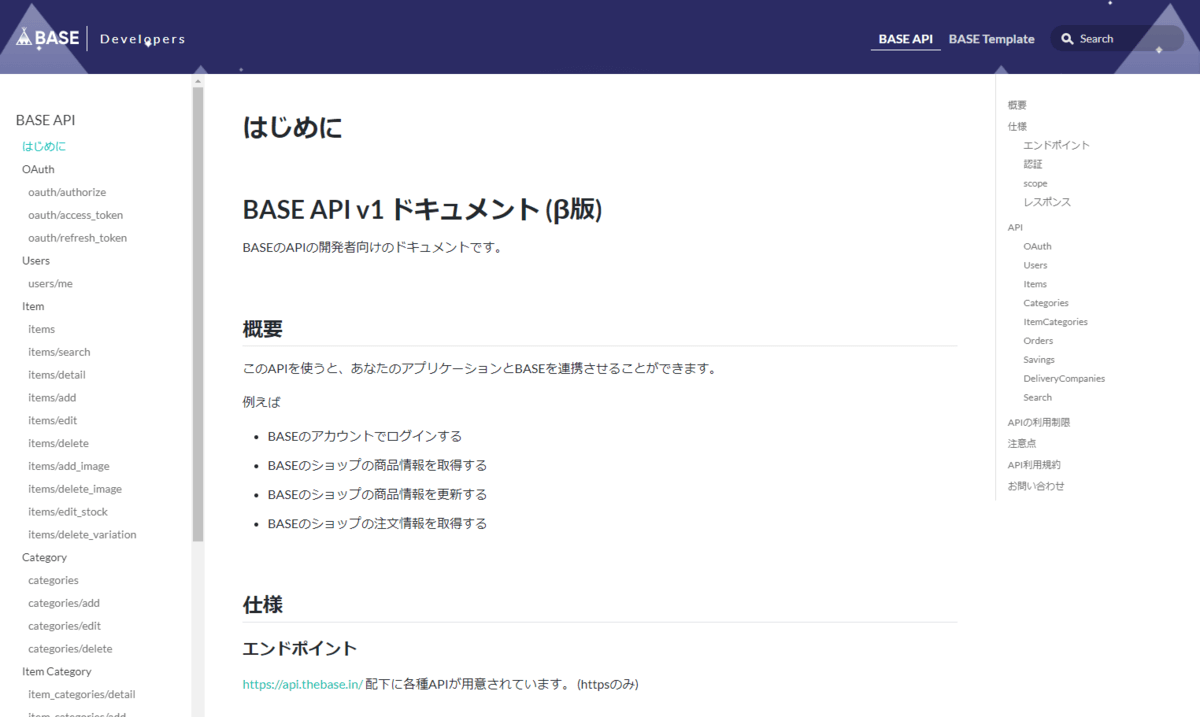Open items/add in the sidebar
1200x717 pixels.
[x=52, y=398]
